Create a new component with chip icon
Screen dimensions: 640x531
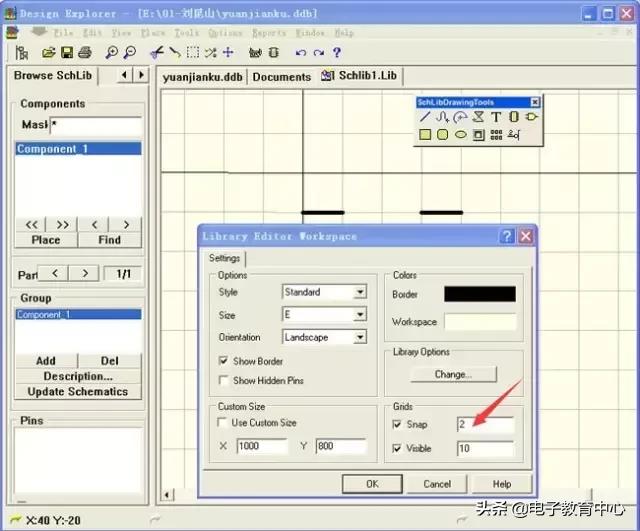tap(514, 117)
